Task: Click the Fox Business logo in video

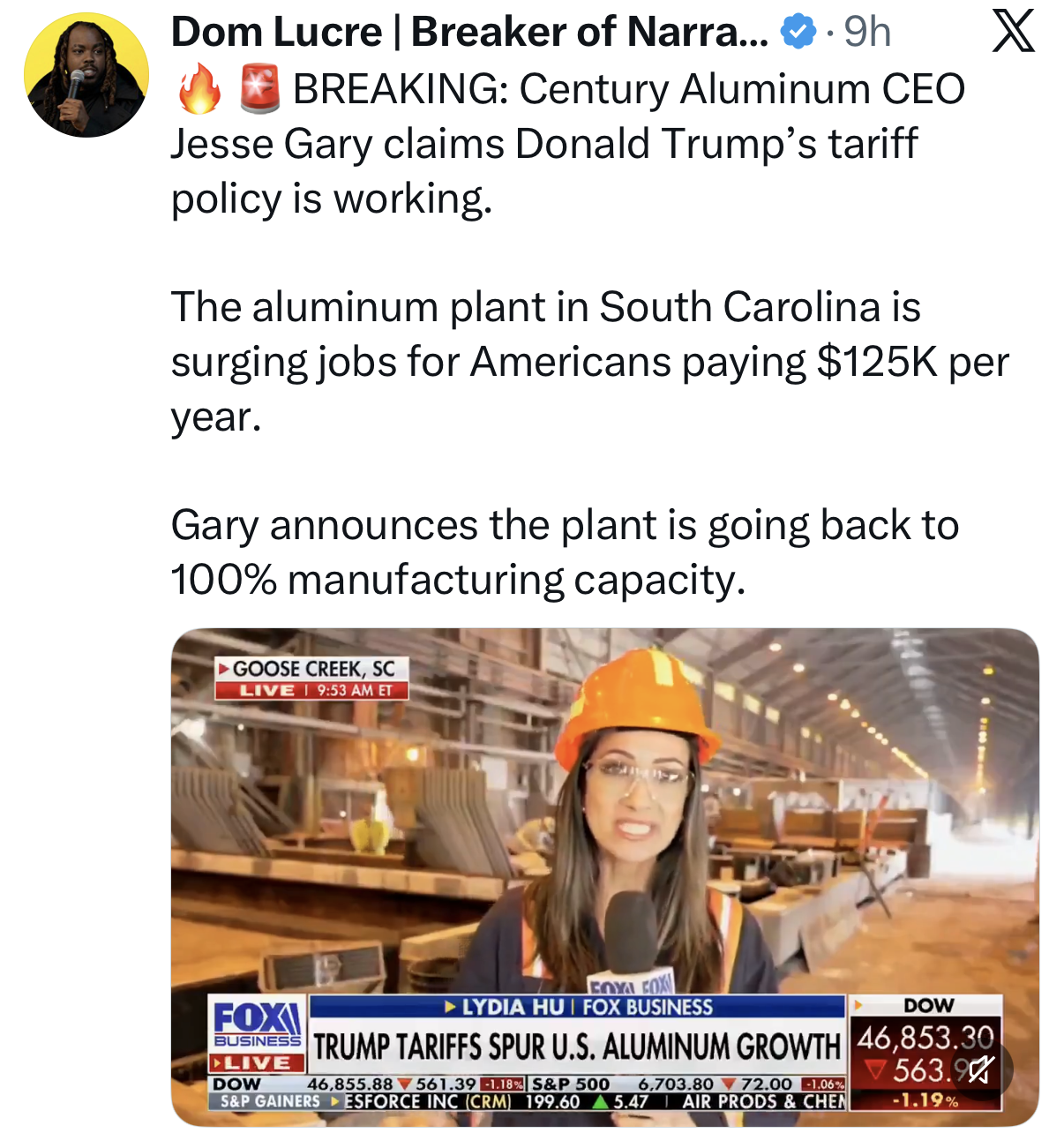Action: (x=258, y=1024)
